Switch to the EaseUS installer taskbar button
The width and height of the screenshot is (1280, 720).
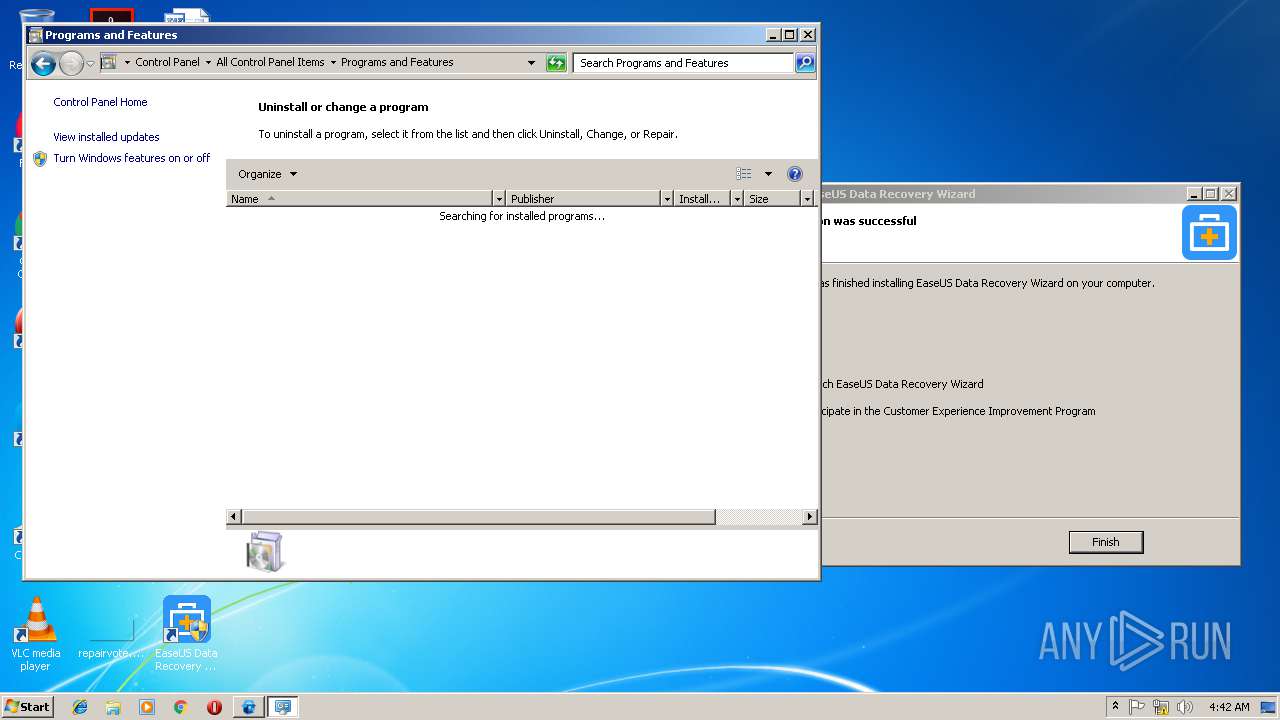pyautogui.click(x=248, y=707)
